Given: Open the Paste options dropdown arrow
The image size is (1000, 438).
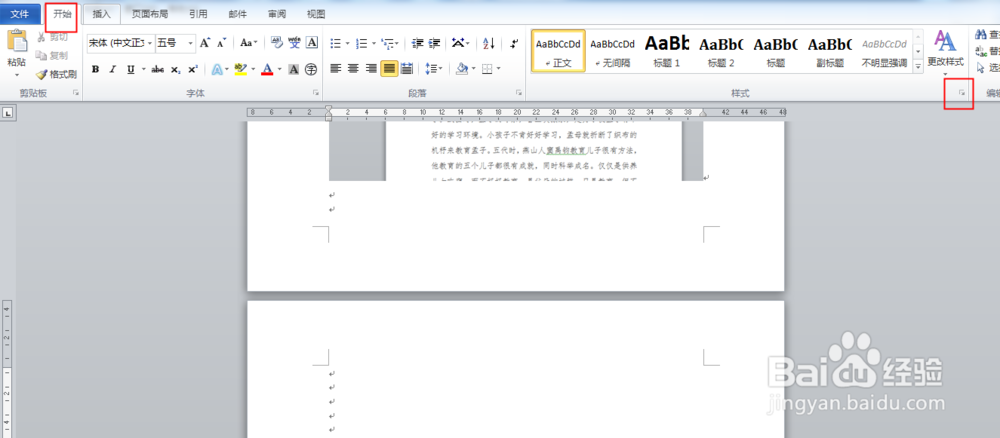Looking at the screenshot, I should point(17,75).
